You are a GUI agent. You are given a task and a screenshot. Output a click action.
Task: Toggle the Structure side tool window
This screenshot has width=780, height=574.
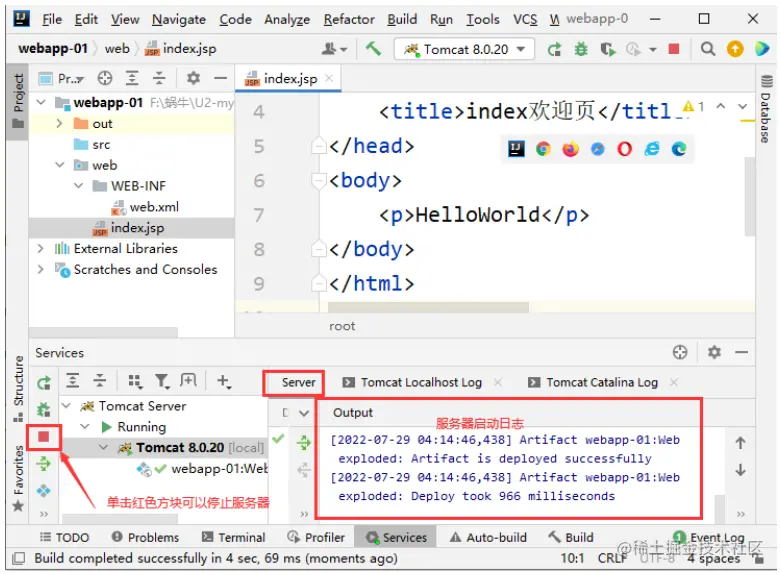tap(18, 388)
